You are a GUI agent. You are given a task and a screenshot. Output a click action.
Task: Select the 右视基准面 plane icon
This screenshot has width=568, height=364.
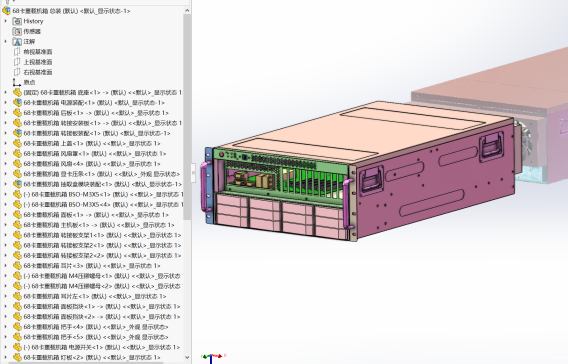(17, 72)
